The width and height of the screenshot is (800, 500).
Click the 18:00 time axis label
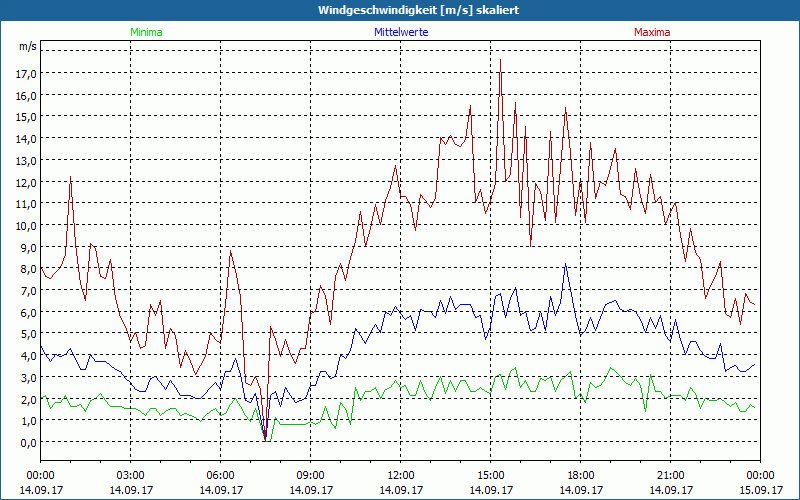coord(580,475)
